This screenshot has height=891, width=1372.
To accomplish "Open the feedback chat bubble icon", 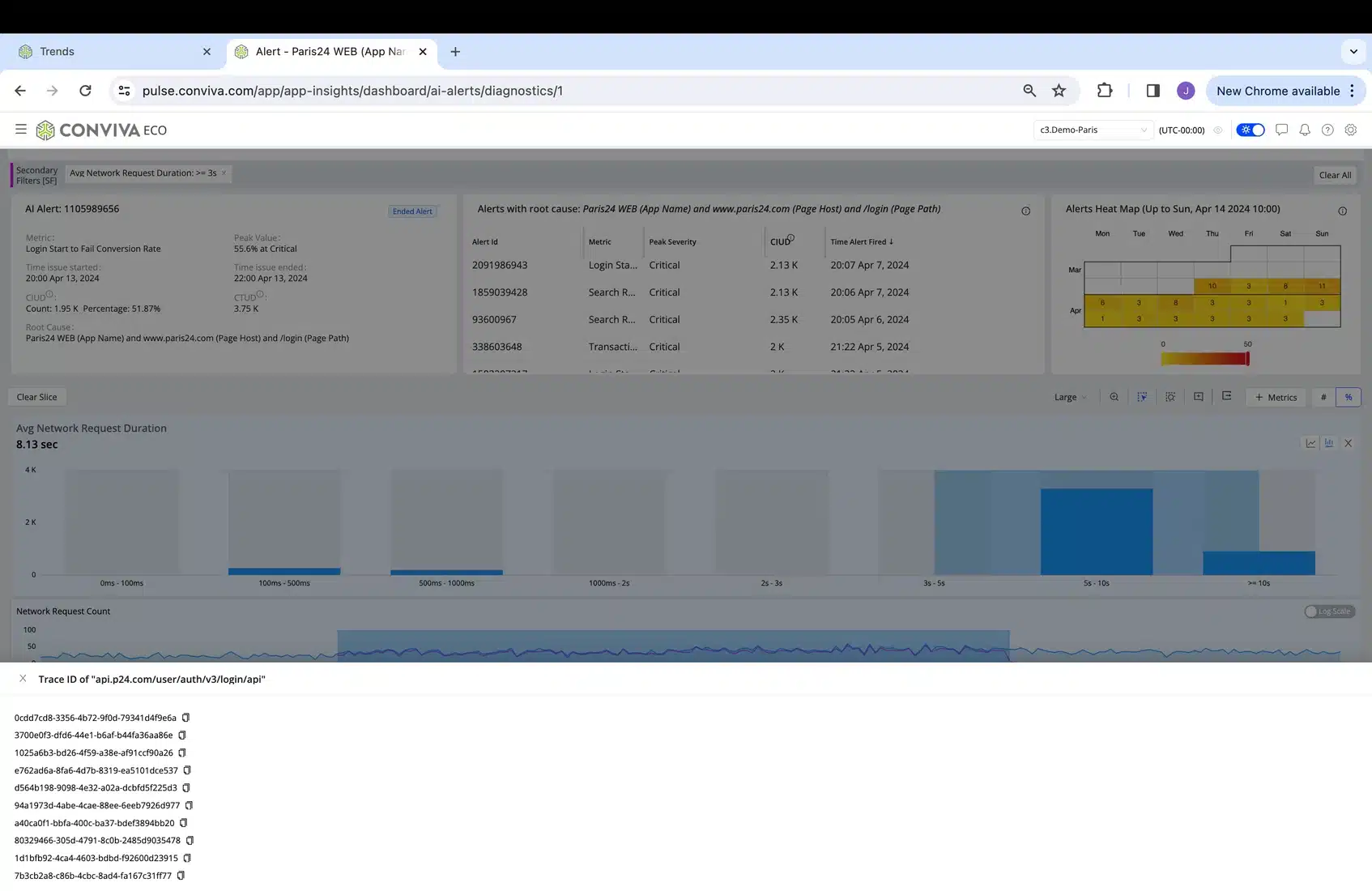I will pyautogui.click(x=1281, y=130).
